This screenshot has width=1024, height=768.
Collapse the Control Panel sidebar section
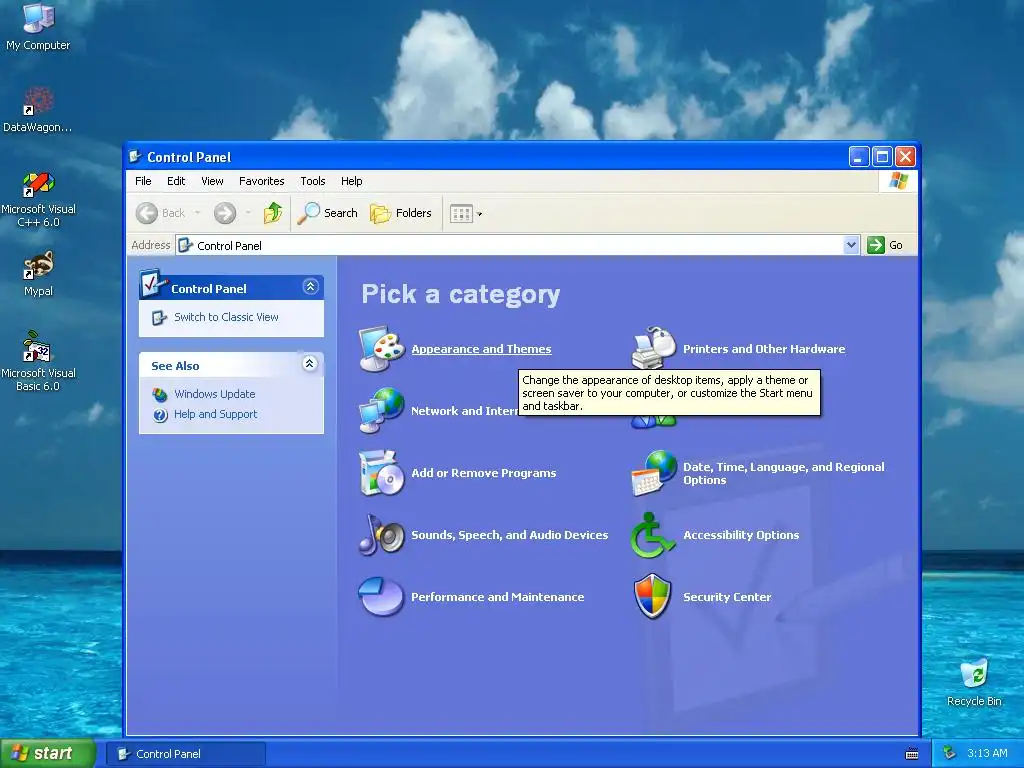click(310, 287)
